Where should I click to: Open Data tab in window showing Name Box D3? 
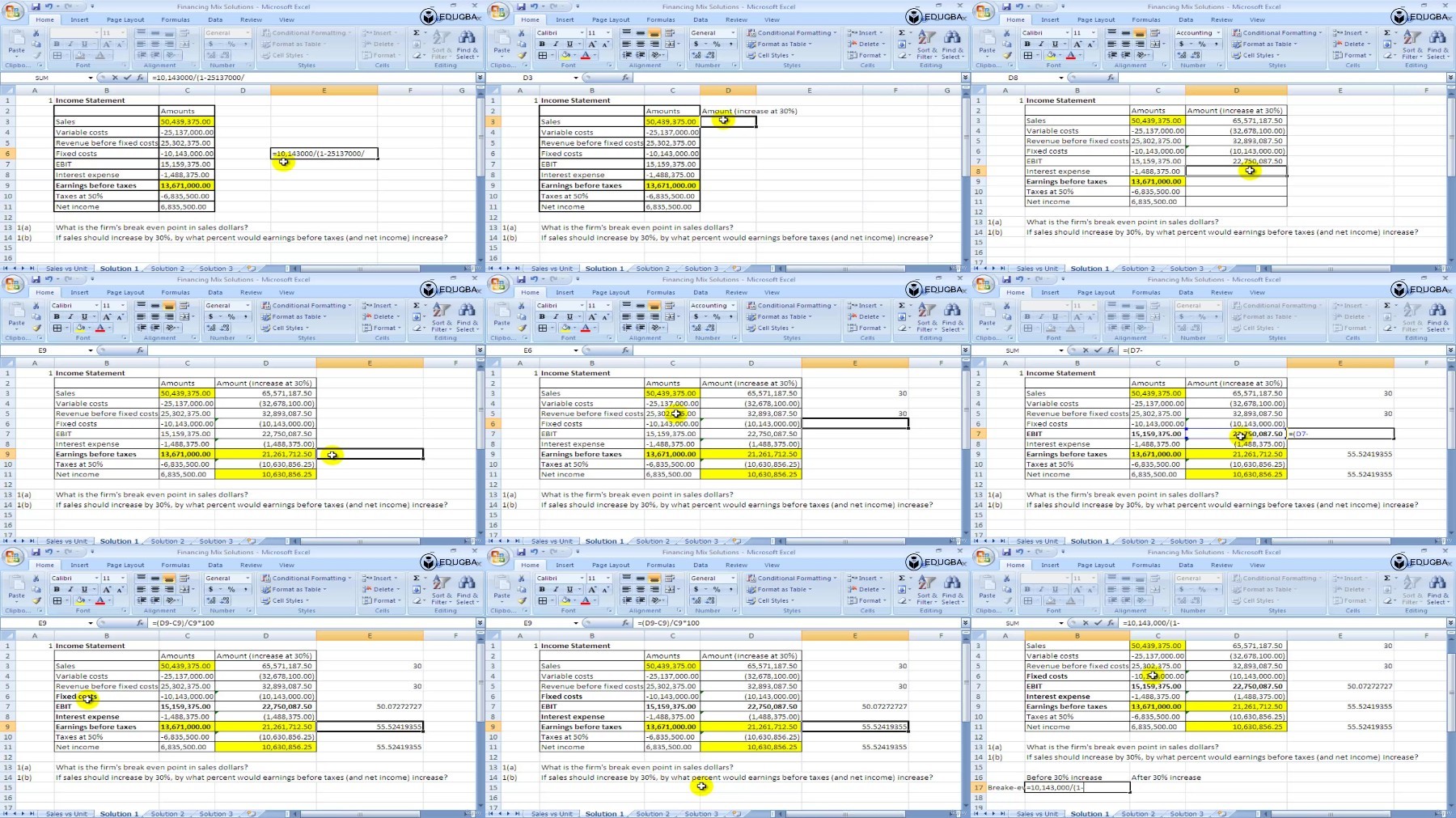point(700,19)
